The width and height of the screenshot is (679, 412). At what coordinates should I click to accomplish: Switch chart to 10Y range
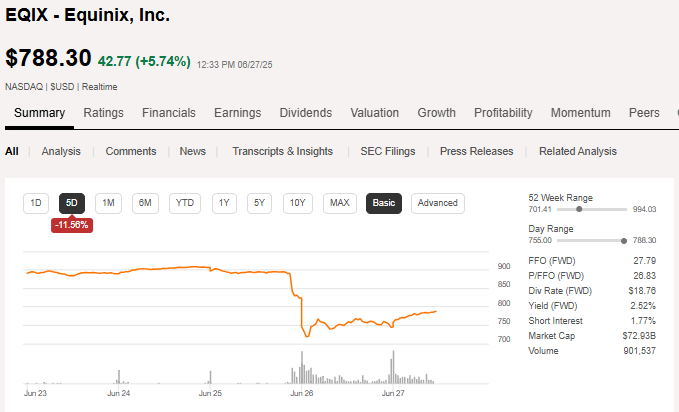[x=297, y=203]
